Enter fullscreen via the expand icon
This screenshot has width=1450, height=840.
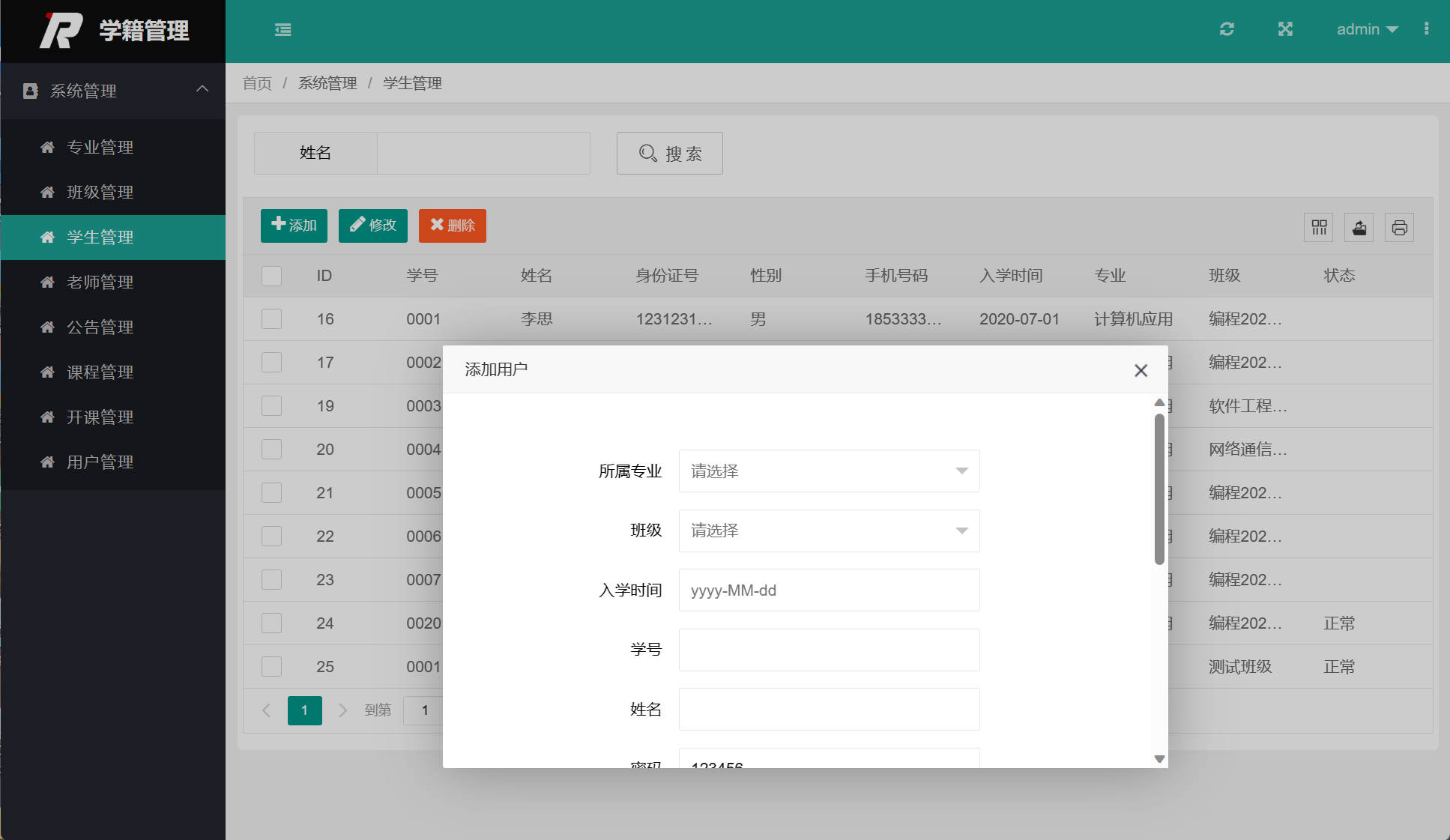(x=1285, y=29)
